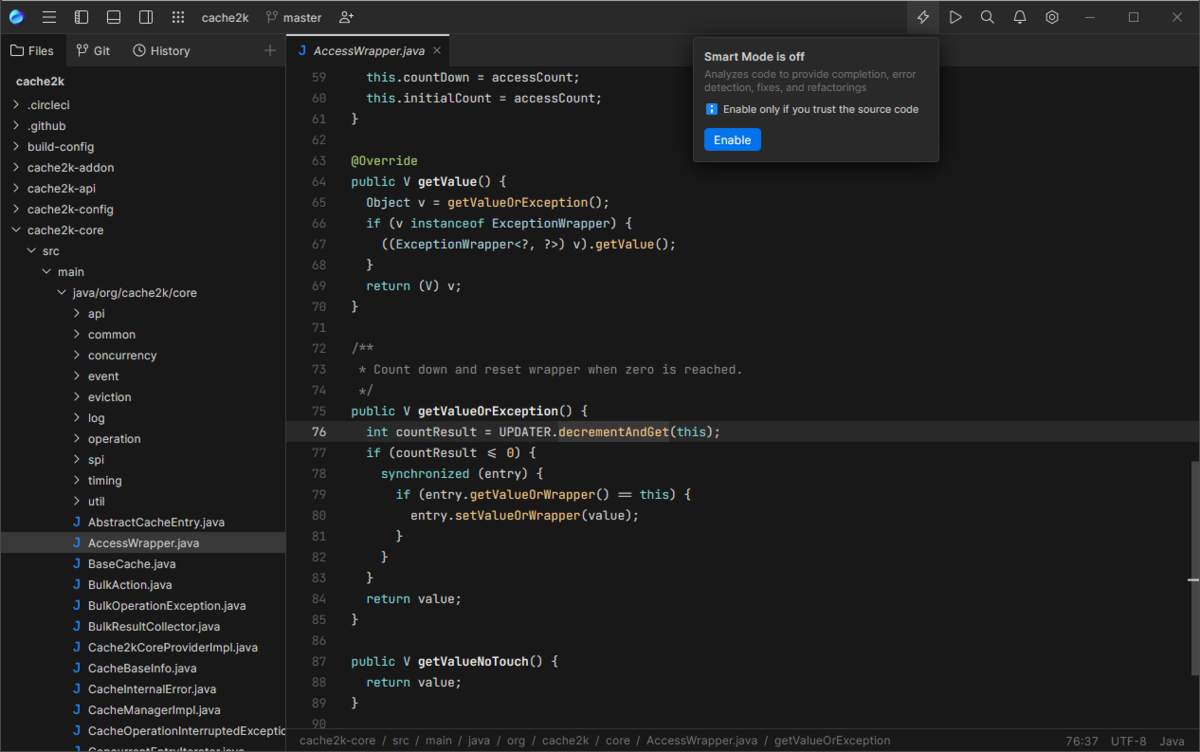Click the Smart Mode lightning icon
This screenshot has height=752, width=1200.
[x=923, y=17]
